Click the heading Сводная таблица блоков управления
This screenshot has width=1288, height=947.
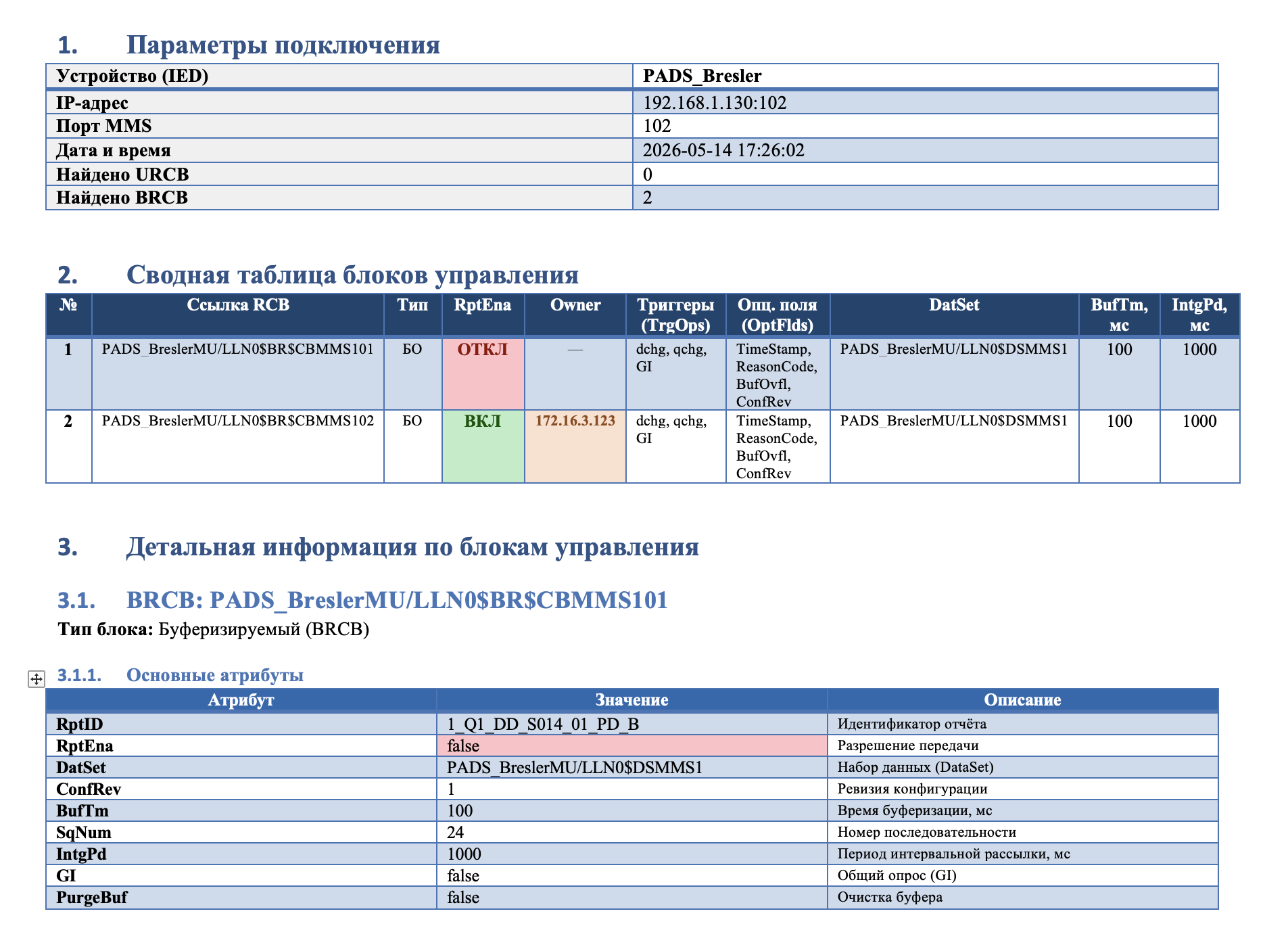352,275
